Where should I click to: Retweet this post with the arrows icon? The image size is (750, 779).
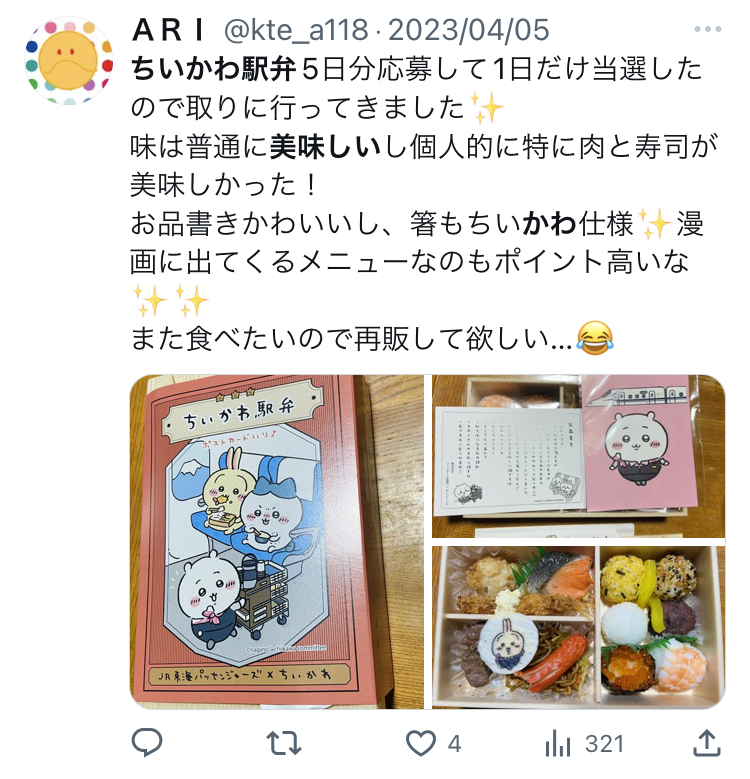pyautogui.click(x=284, y=744)
